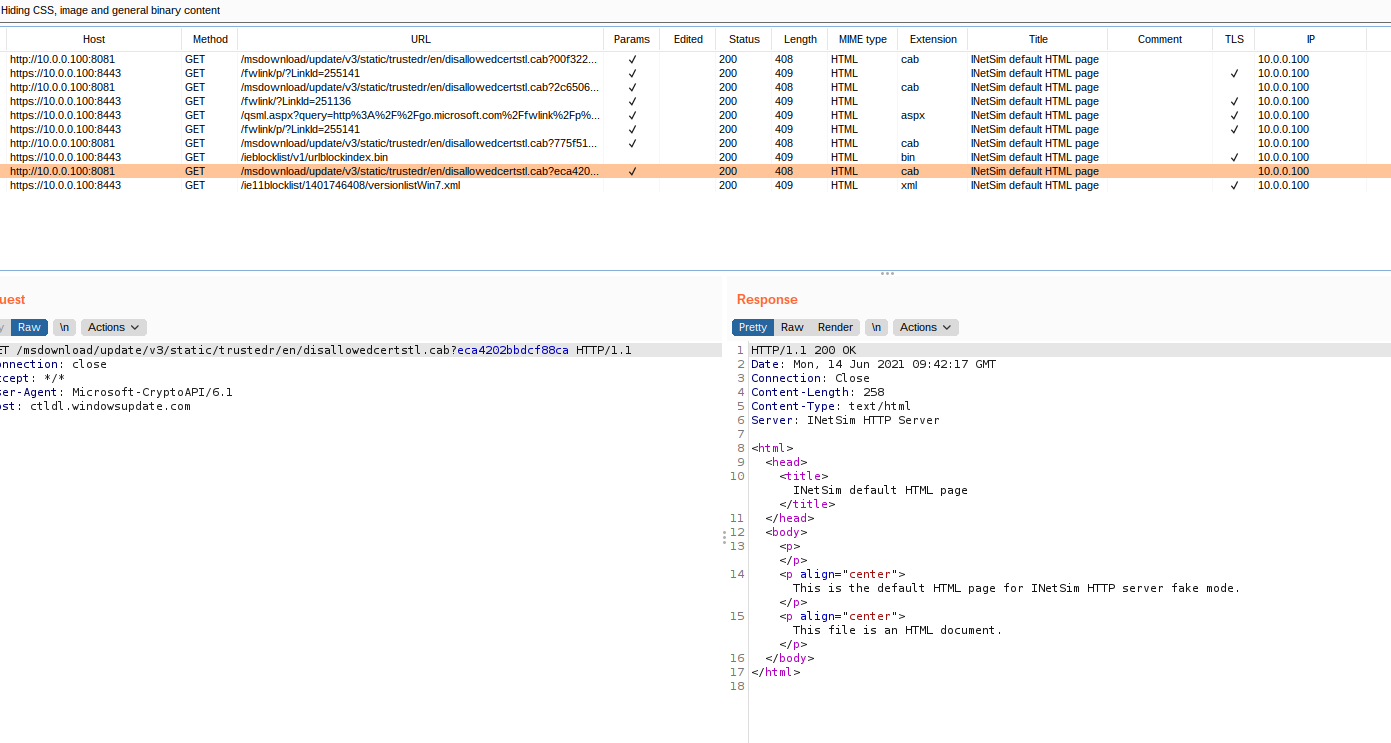The image size is (1391, 743).
Task: Click the ctldl.windowsupdate.com host line
Action: coord(95,406)
